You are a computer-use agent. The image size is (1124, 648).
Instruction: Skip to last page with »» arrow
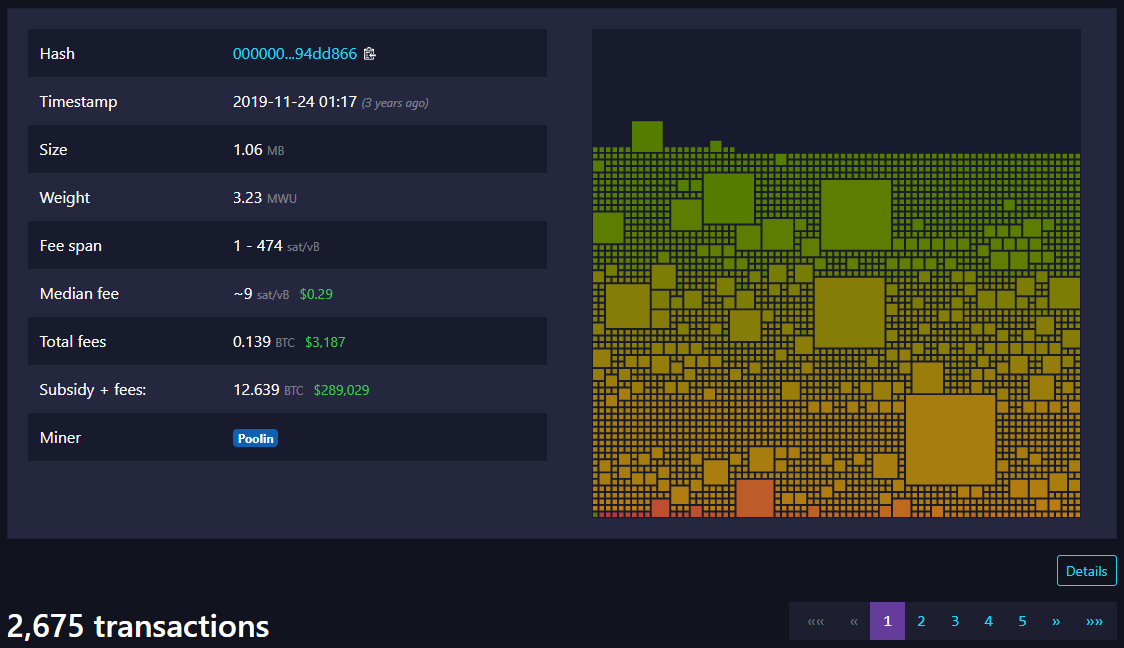pos(1094,621)
